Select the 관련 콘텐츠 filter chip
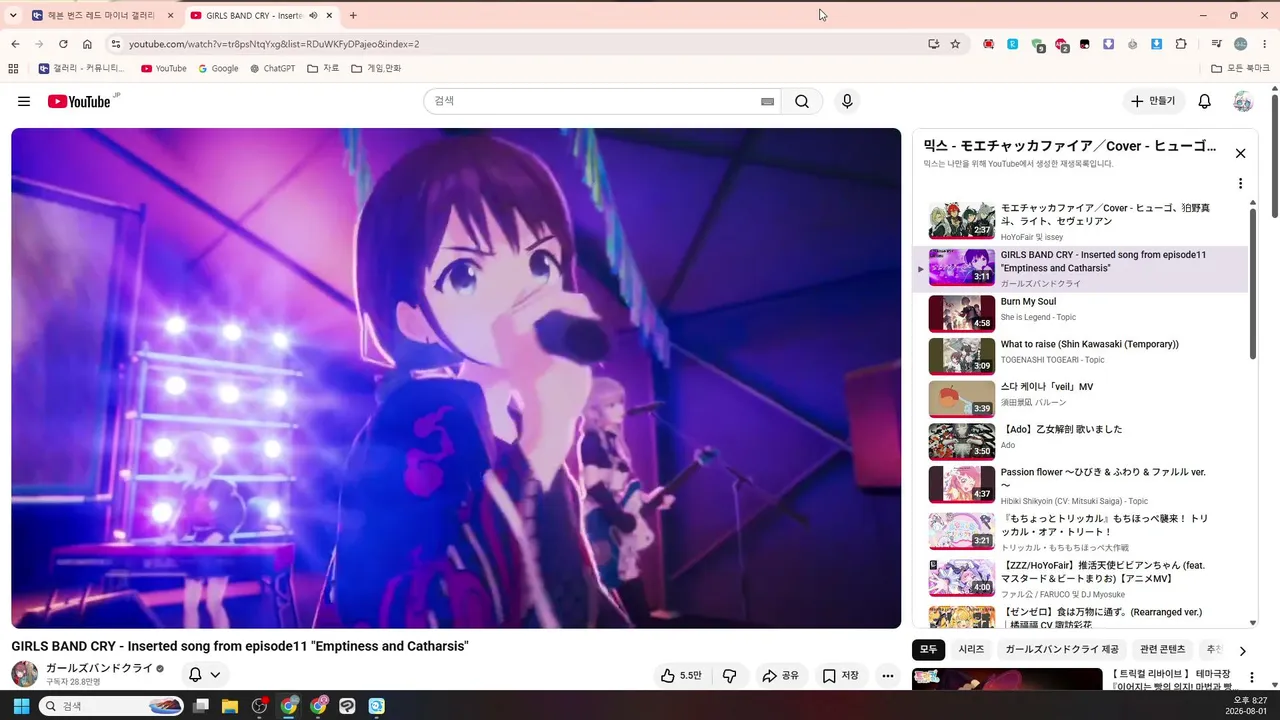 point(1162,650)
